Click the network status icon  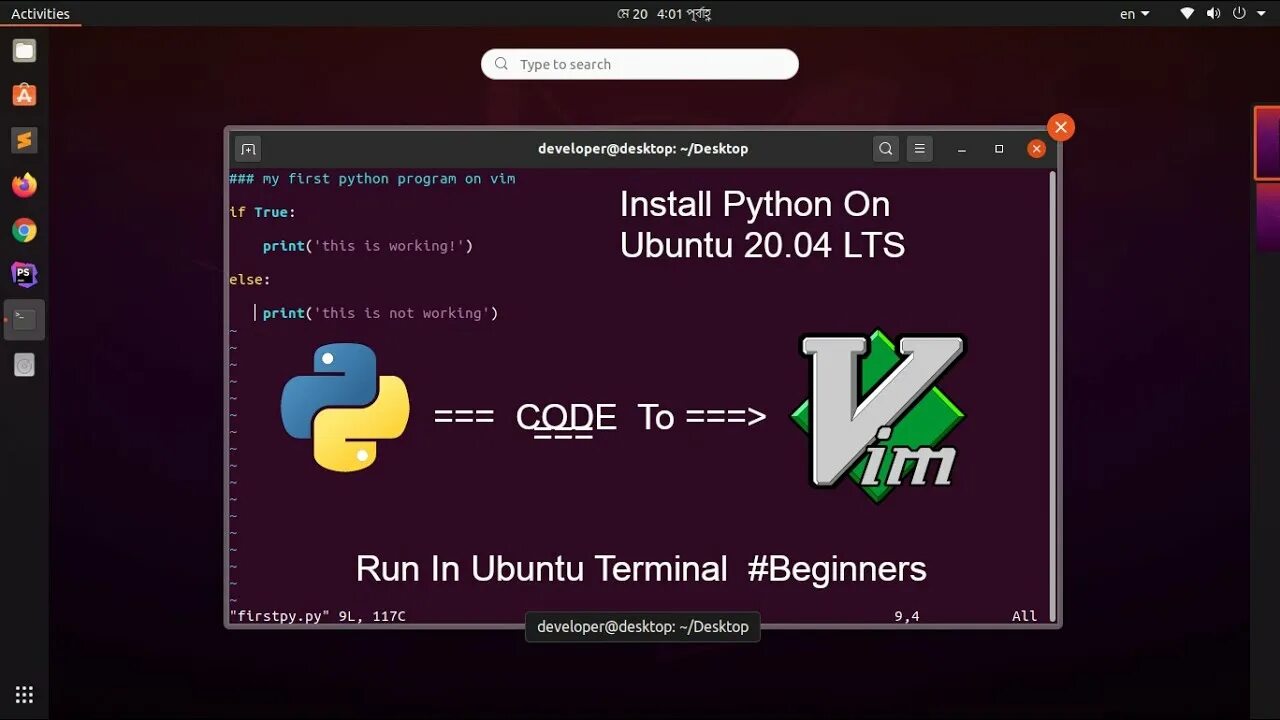[1187, 14]
